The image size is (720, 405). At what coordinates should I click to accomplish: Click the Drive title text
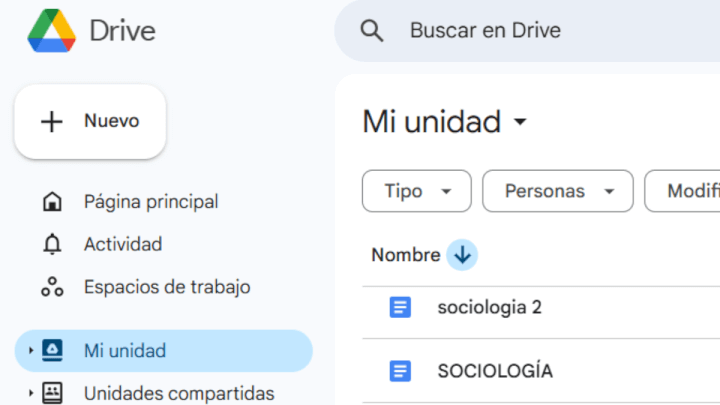[x=123, y=31]
